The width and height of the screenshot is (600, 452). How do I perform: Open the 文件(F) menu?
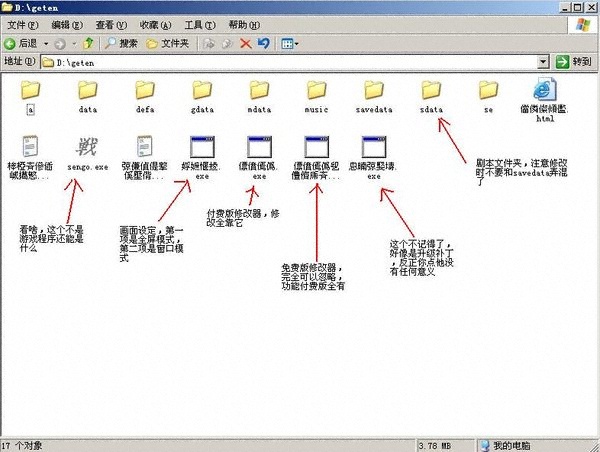[23, 24]
